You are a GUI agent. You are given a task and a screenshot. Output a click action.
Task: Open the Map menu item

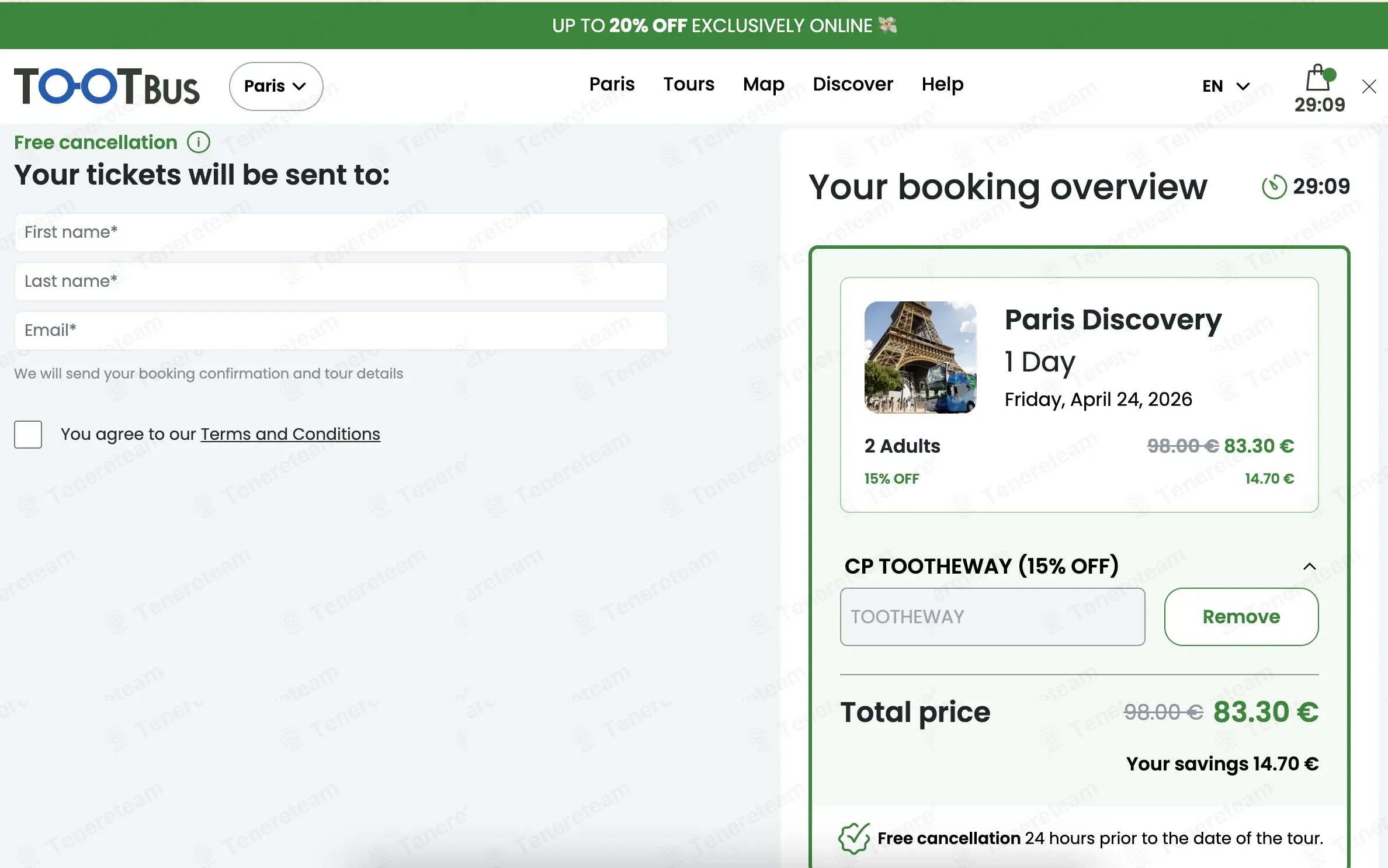(x=764, y=84)
